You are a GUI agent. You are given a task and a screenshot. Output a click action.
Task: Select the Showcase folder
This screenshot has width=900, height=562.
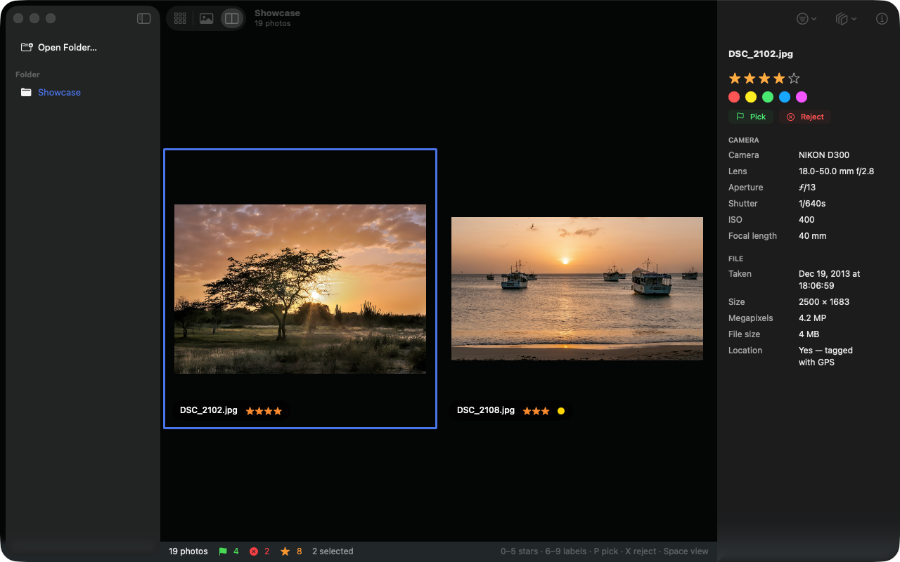coord(51,92)
